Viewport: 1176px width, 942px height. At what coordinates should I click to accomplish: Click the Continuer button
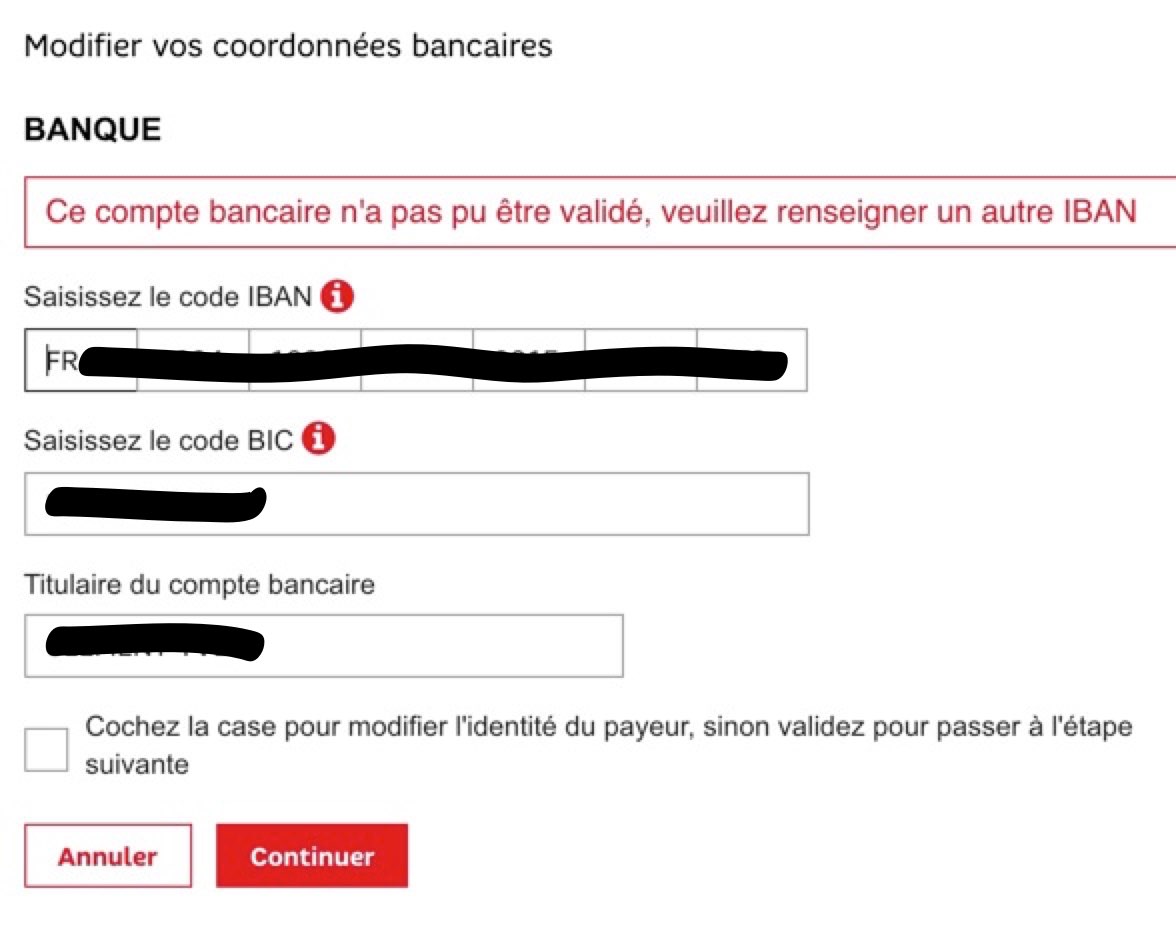point(311,855)
